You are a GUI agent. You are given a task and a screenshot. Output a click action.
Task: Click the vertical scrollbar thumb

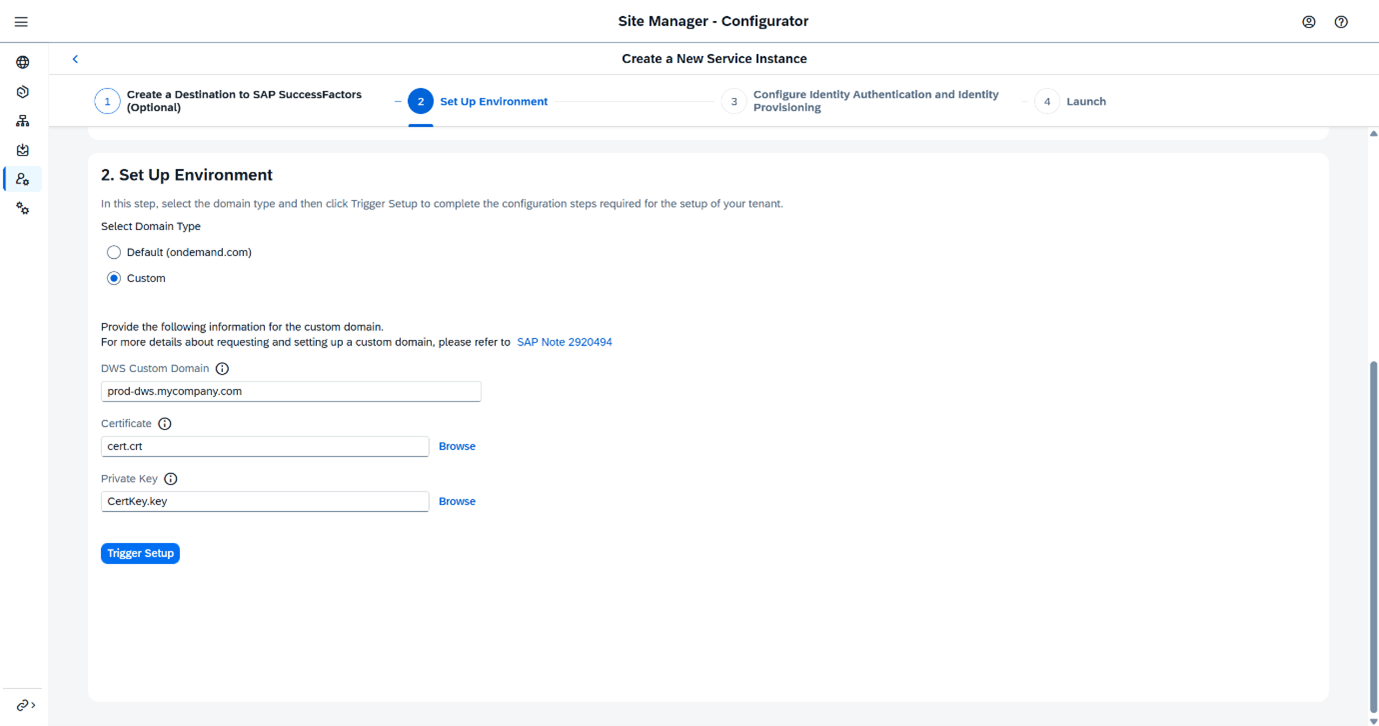pos(1373,535)
